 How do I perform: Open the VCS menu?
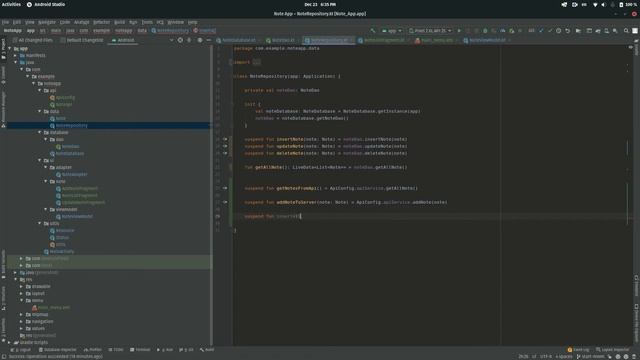[160, 22]
